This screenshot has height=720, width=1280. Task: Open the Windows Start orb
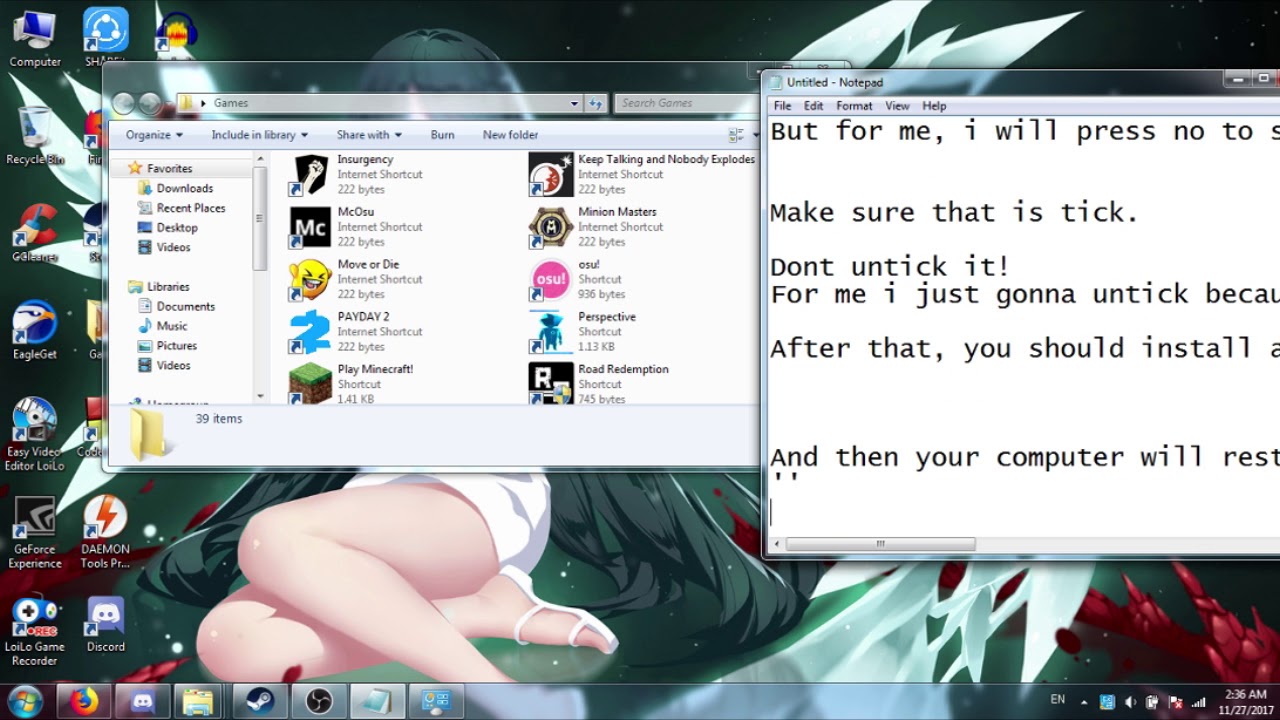pos(24,701)
